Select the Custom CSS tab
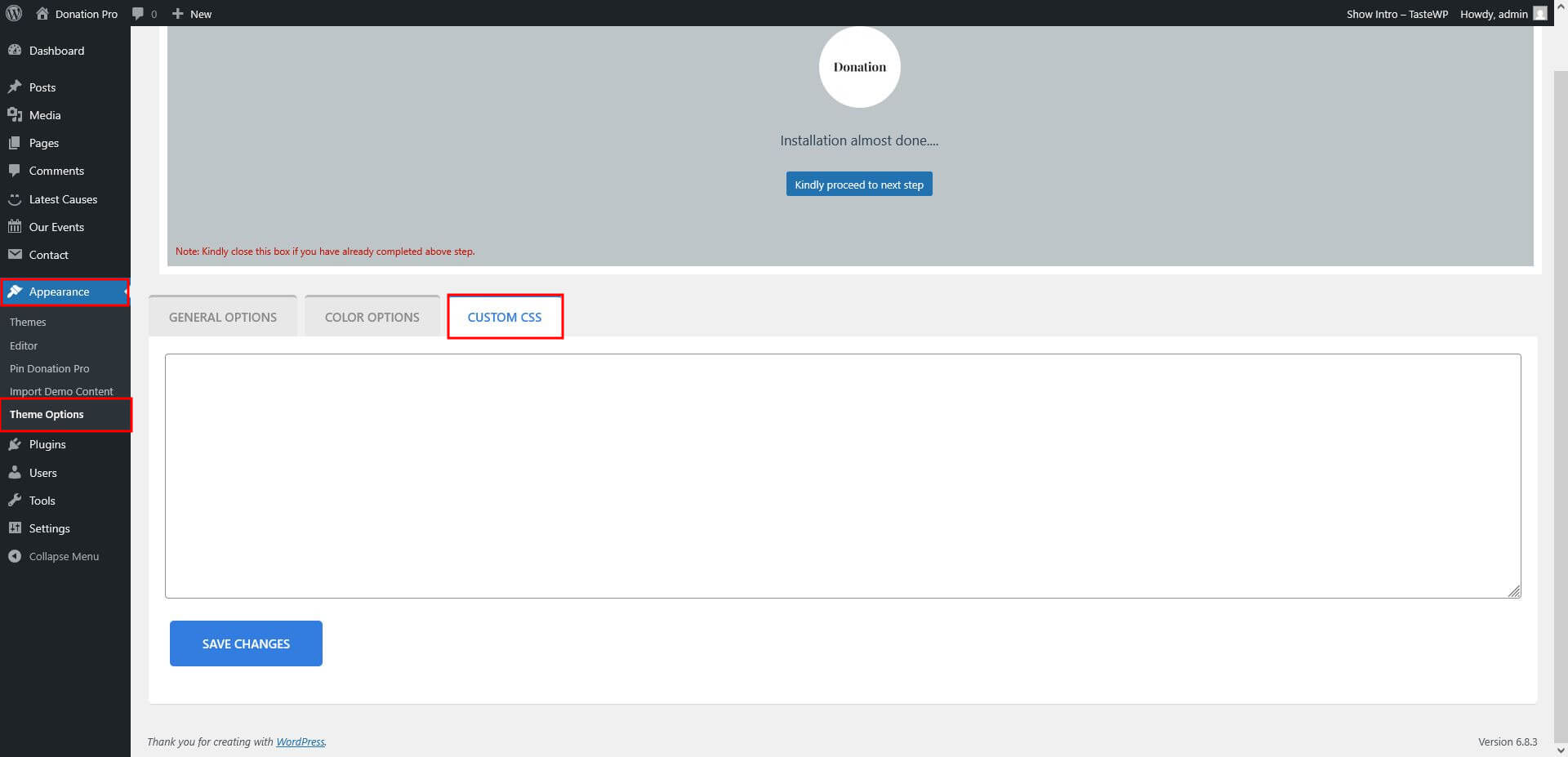Viewport: 1568px width, 757px height. (505, 317)
